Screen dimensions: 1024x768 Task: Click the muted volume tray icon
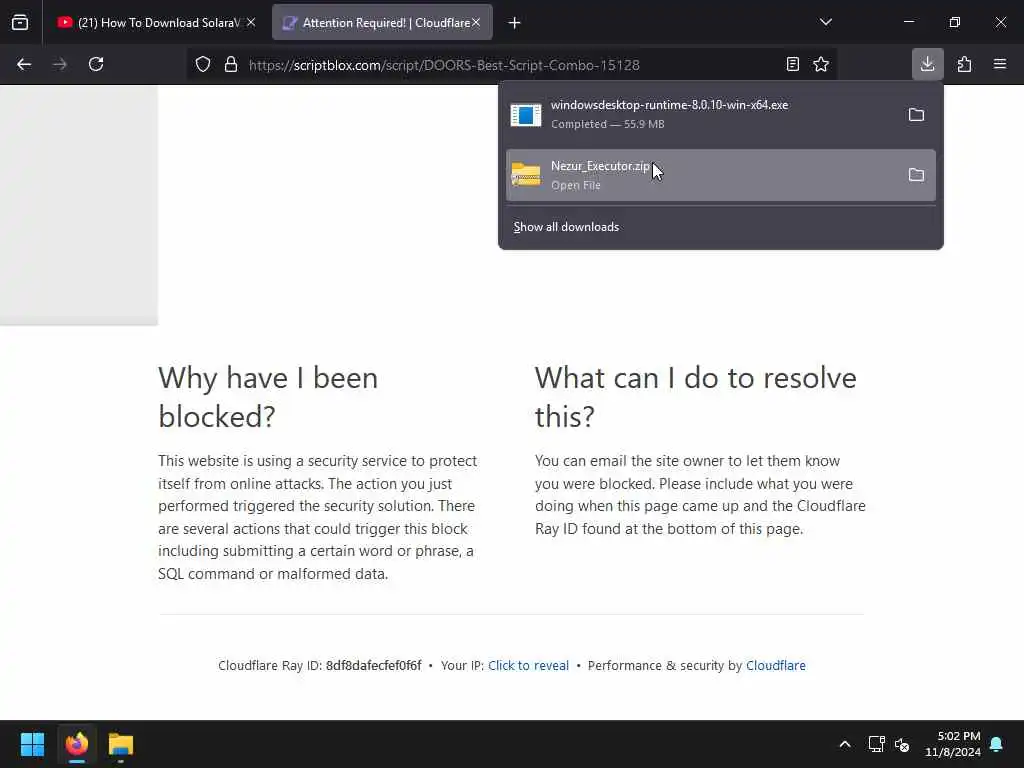(x=902, y=744)
